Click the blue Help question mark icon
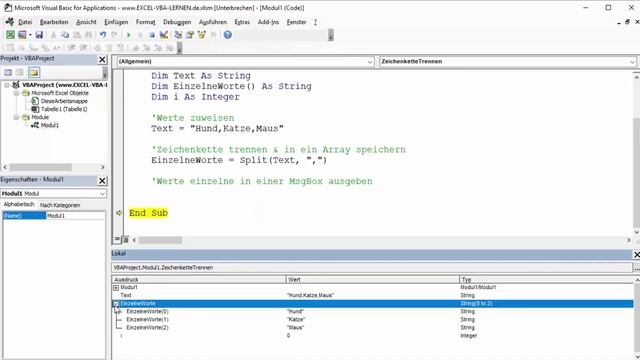Screen dimensions: 640x360 pos(228,35)
